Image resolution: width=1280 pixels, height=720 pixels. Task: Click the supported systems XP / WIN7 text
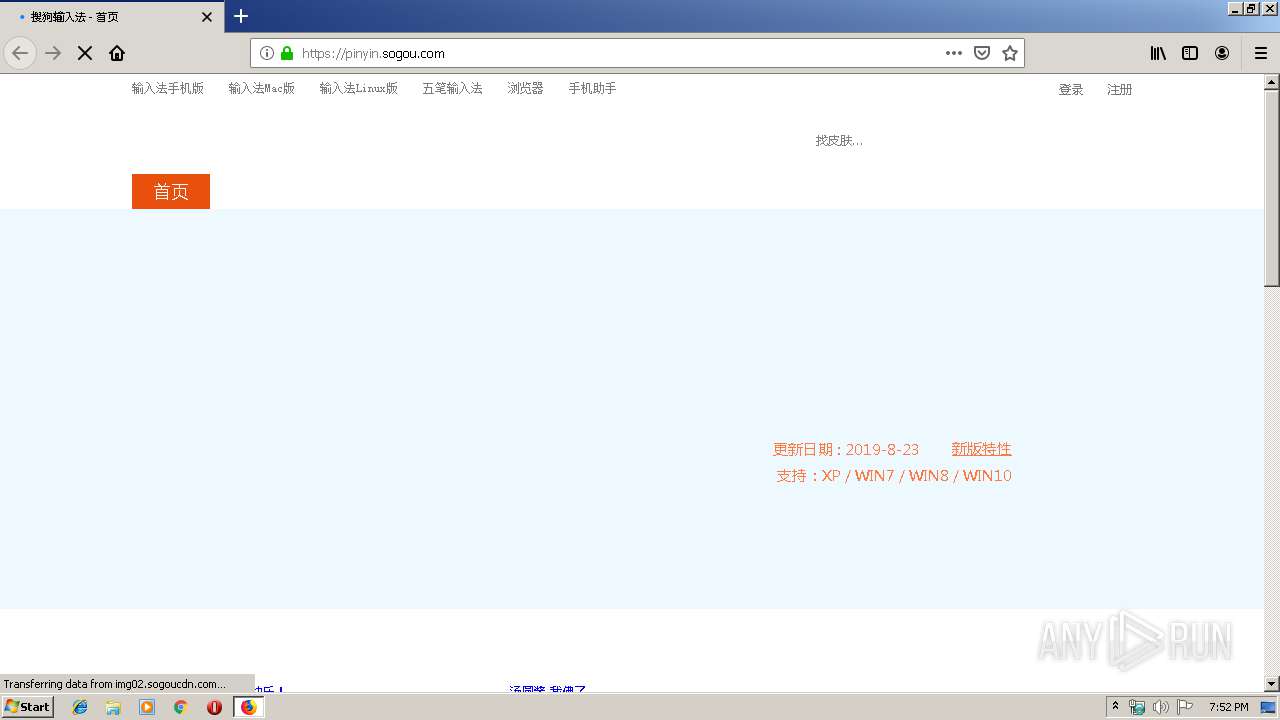[894, 475]
